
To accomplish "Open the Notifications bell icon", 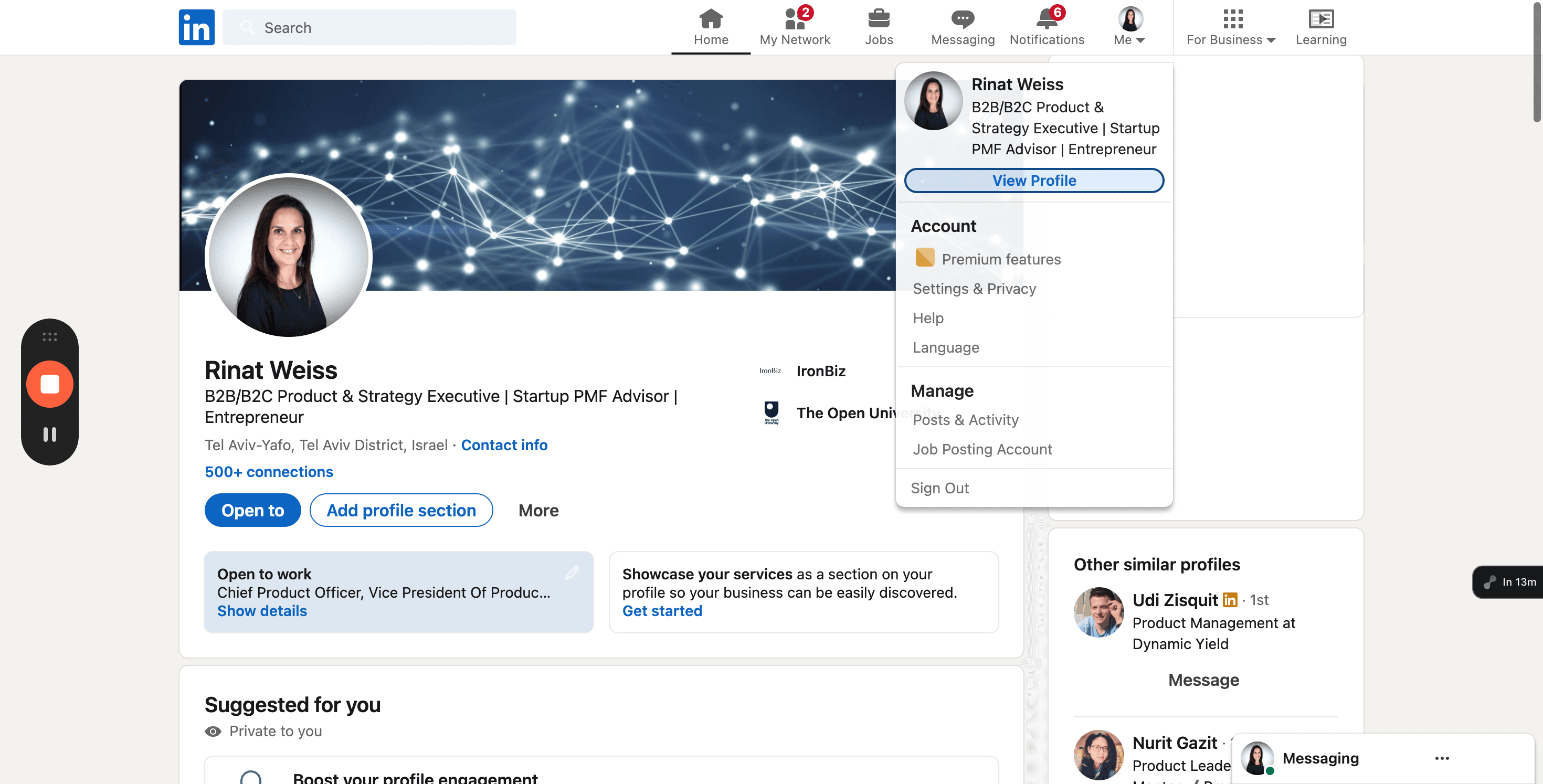I will click(1047, 18).
